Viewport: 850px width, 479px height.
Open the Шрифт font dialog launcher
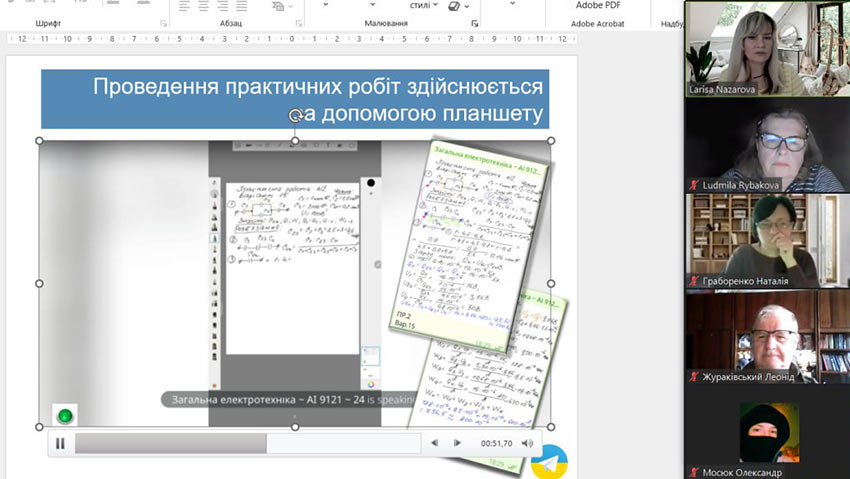pos(163,23)
